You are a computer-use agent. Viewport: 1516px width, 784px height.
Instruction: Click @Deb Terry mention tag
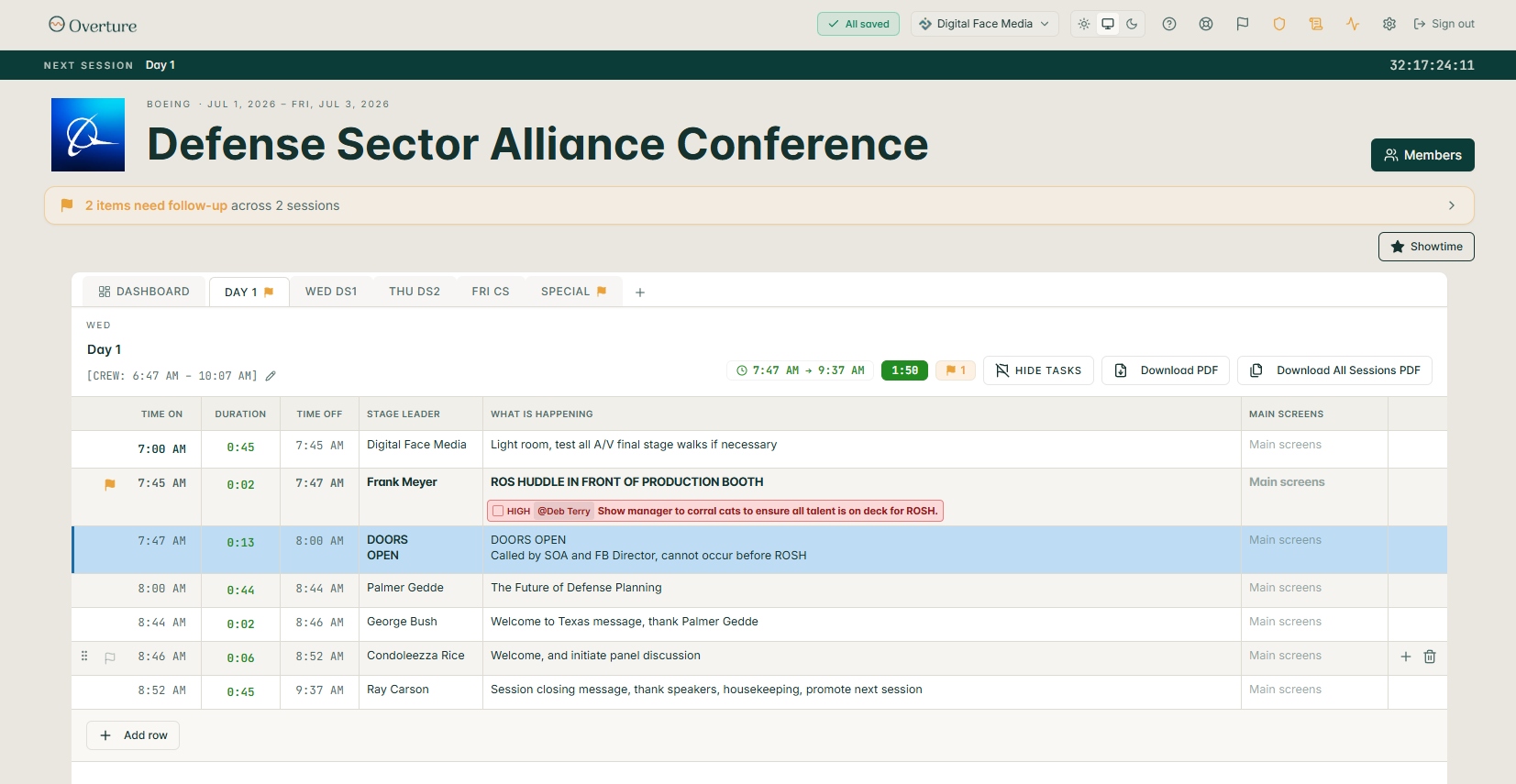(x=563, y=511)
